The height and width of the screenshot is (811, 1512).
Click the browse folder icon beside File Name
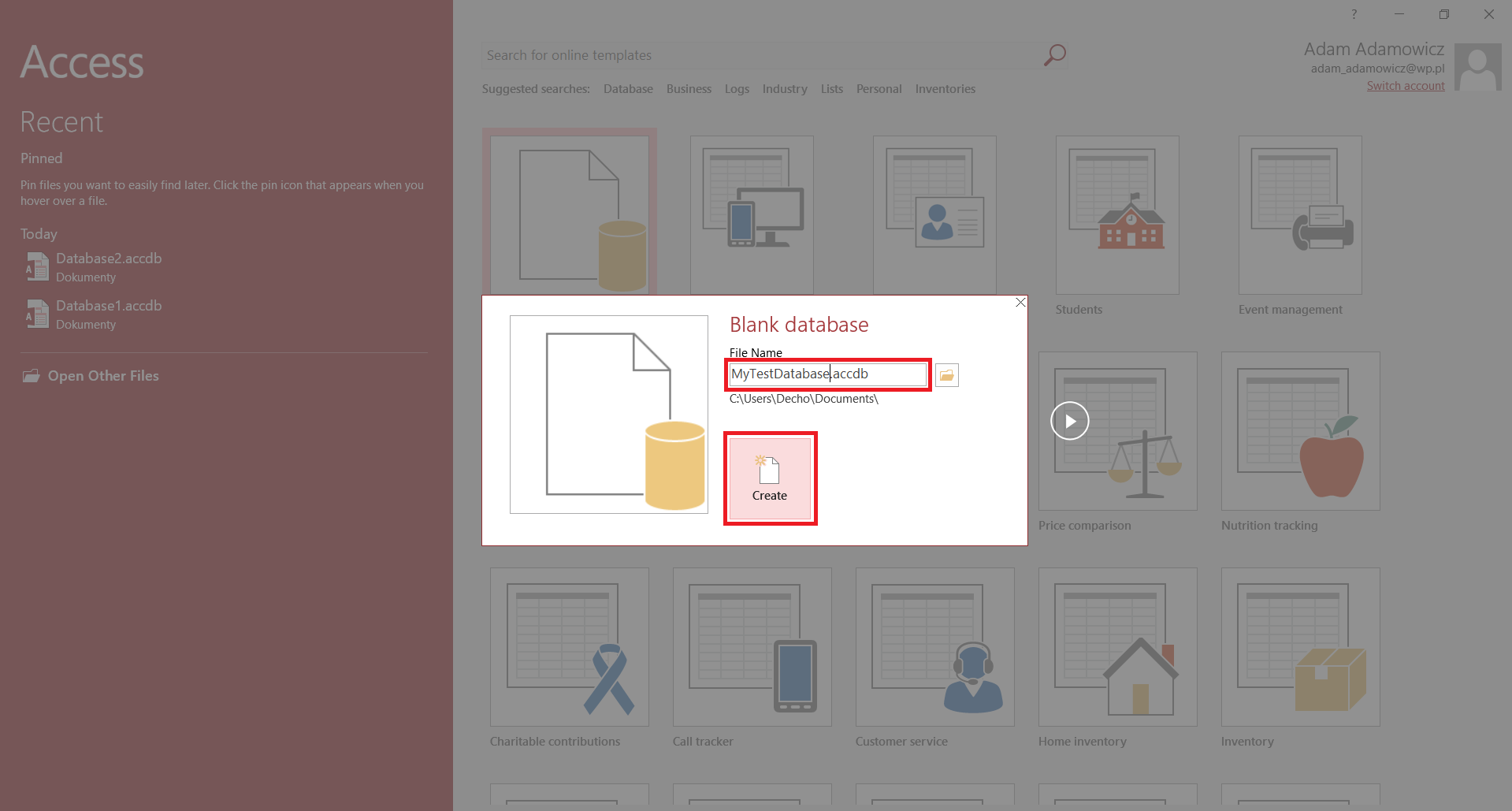click(x=946, y=375)
